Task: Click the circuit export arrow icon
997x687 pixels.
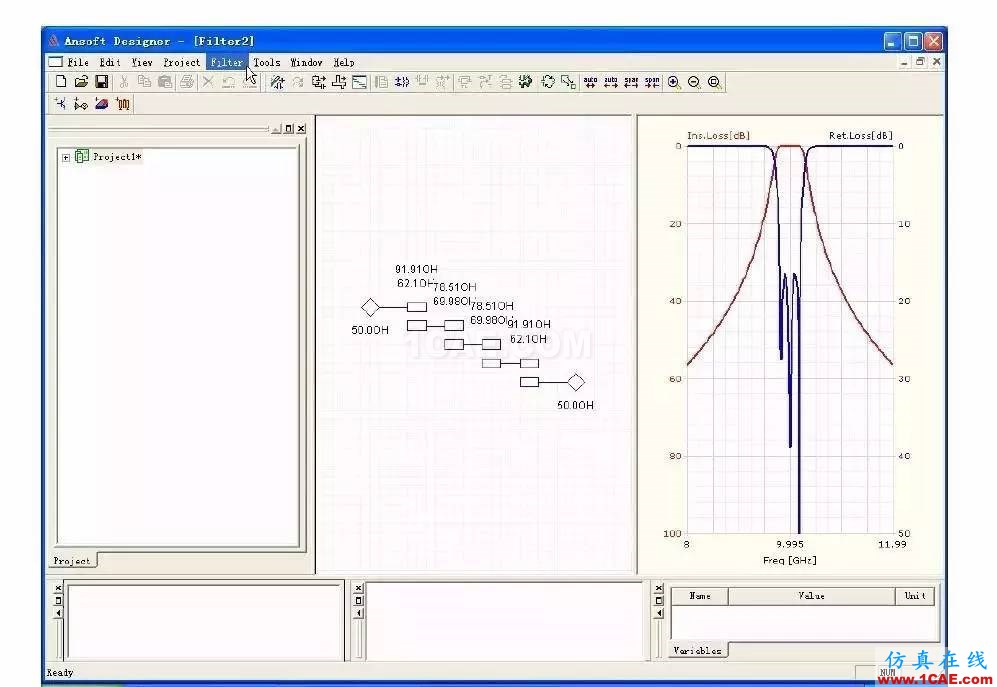Action: 319,81
